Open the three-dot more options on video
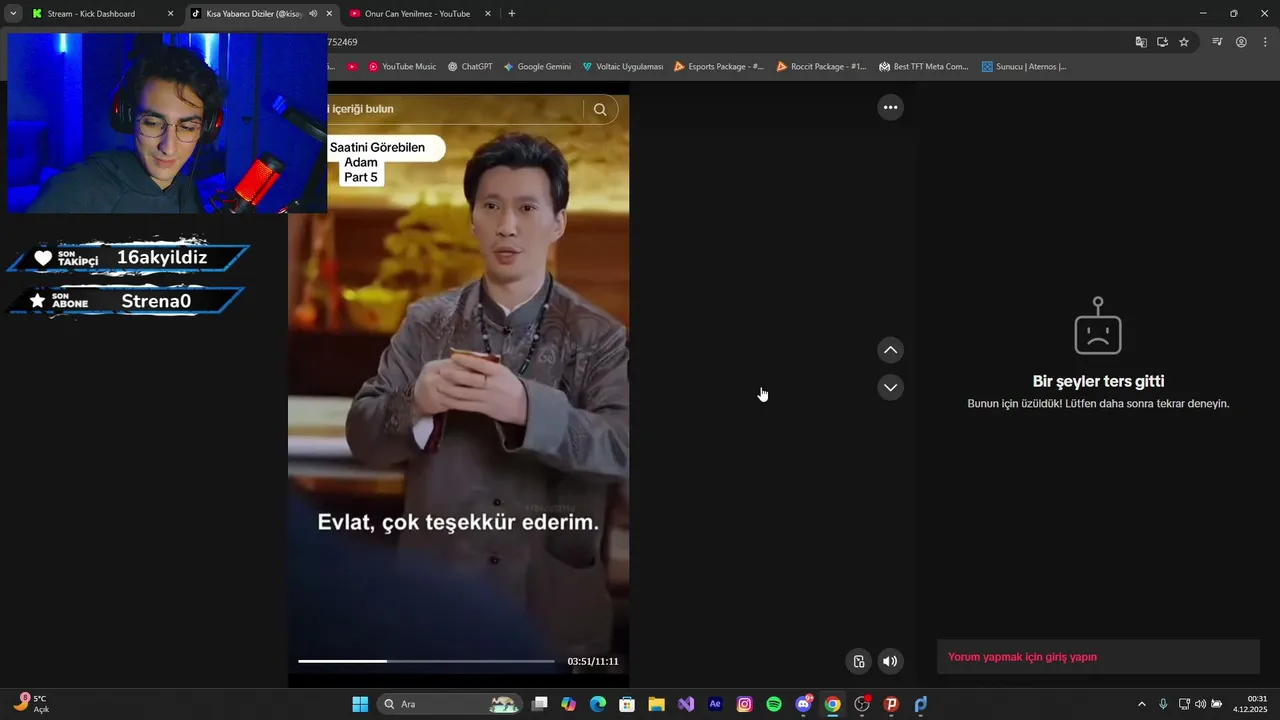 click(x=890, y=107)
